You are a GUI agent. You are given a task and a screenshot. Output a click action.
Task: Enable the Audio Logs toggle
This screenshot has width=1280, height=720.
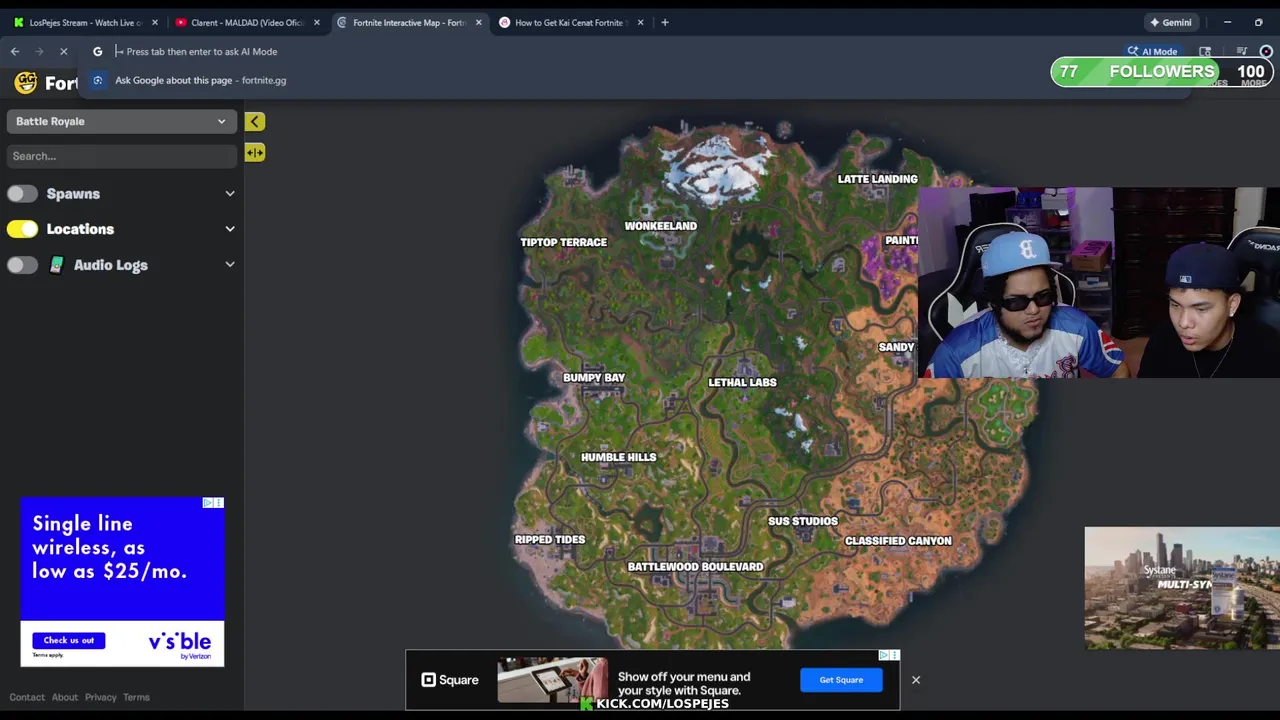tap(22, 265)
